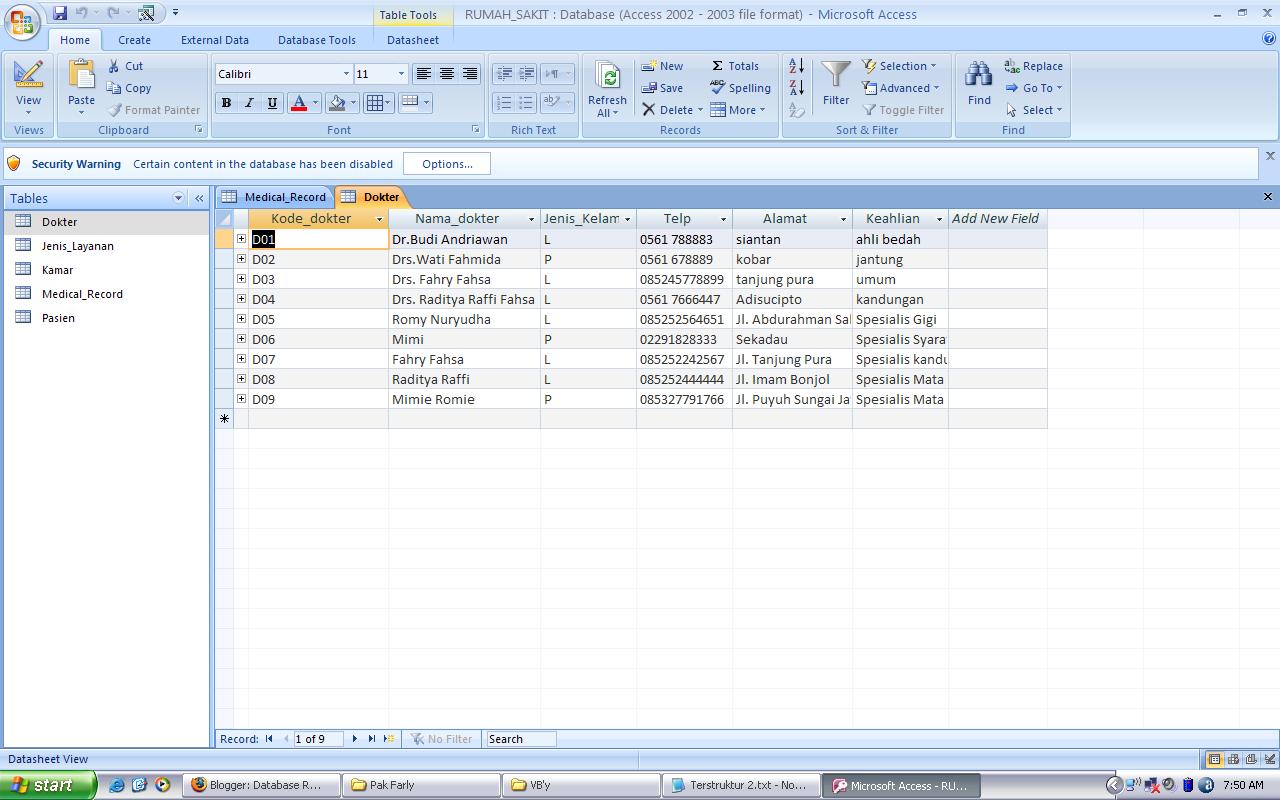
Task: Open the Go To dropdown
Action: 1034,88
